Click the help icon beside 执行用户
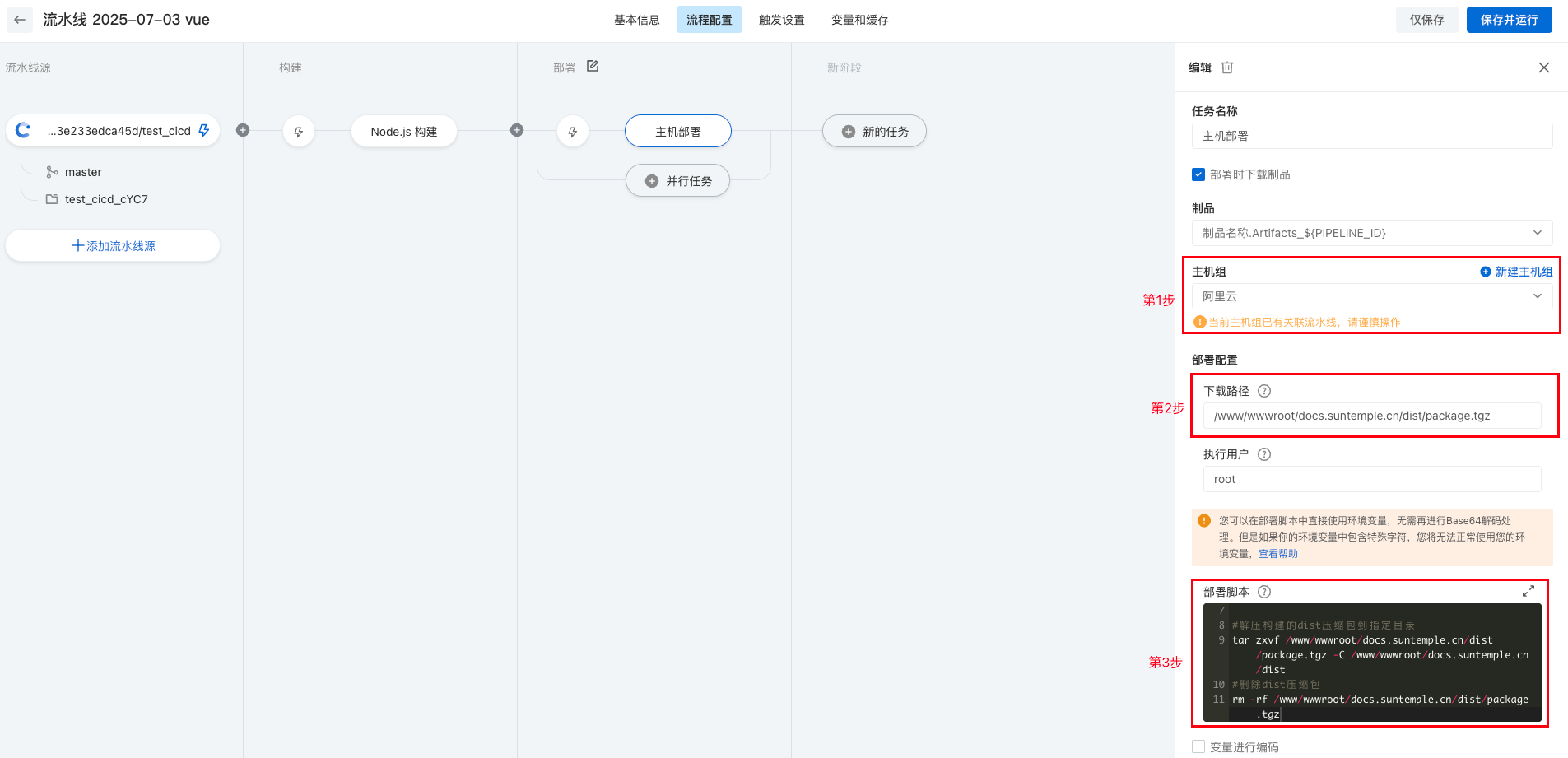Screen dimensions: 1568x758 click(x=1264, y=454)
